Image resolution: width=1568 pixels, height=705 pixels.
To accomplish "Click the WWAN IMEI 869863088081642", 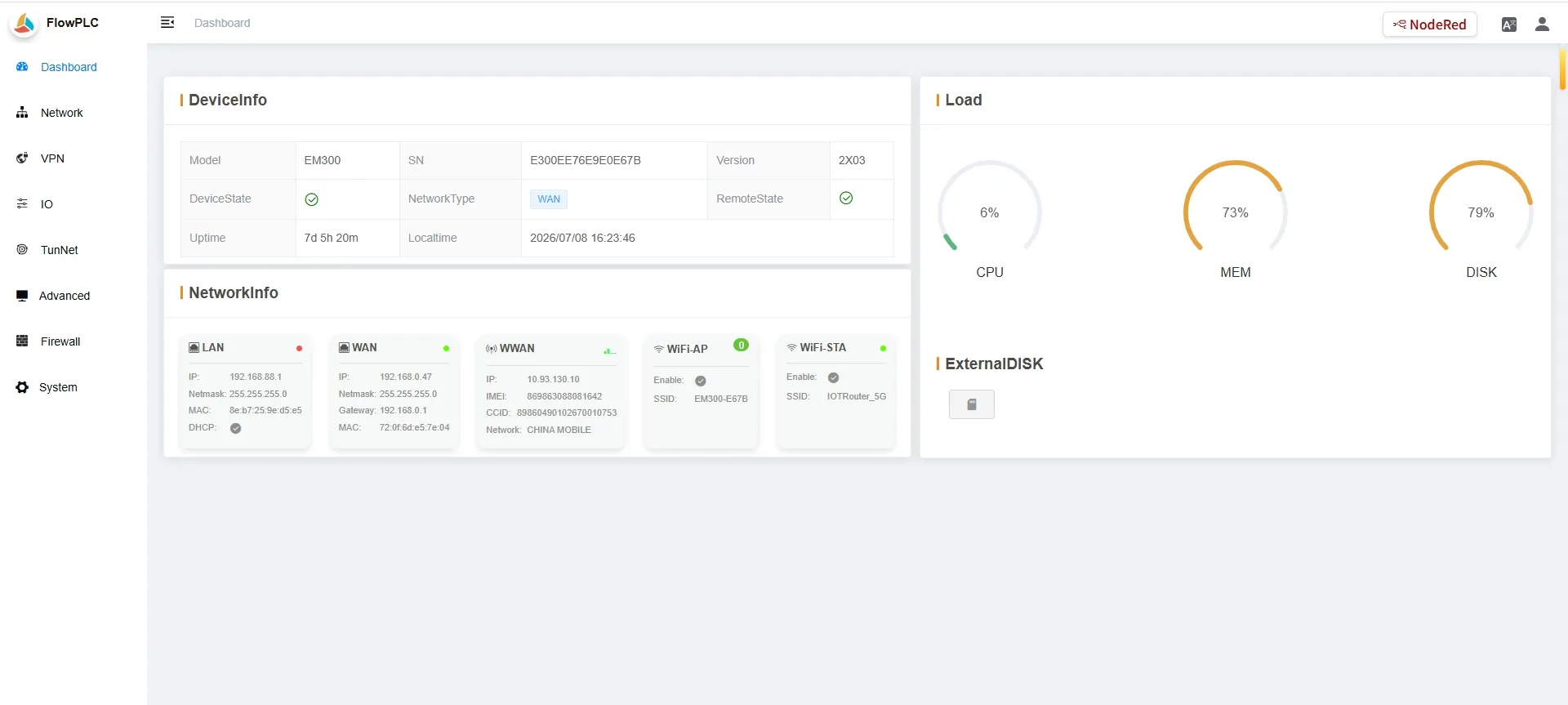I will pos(564,397).
